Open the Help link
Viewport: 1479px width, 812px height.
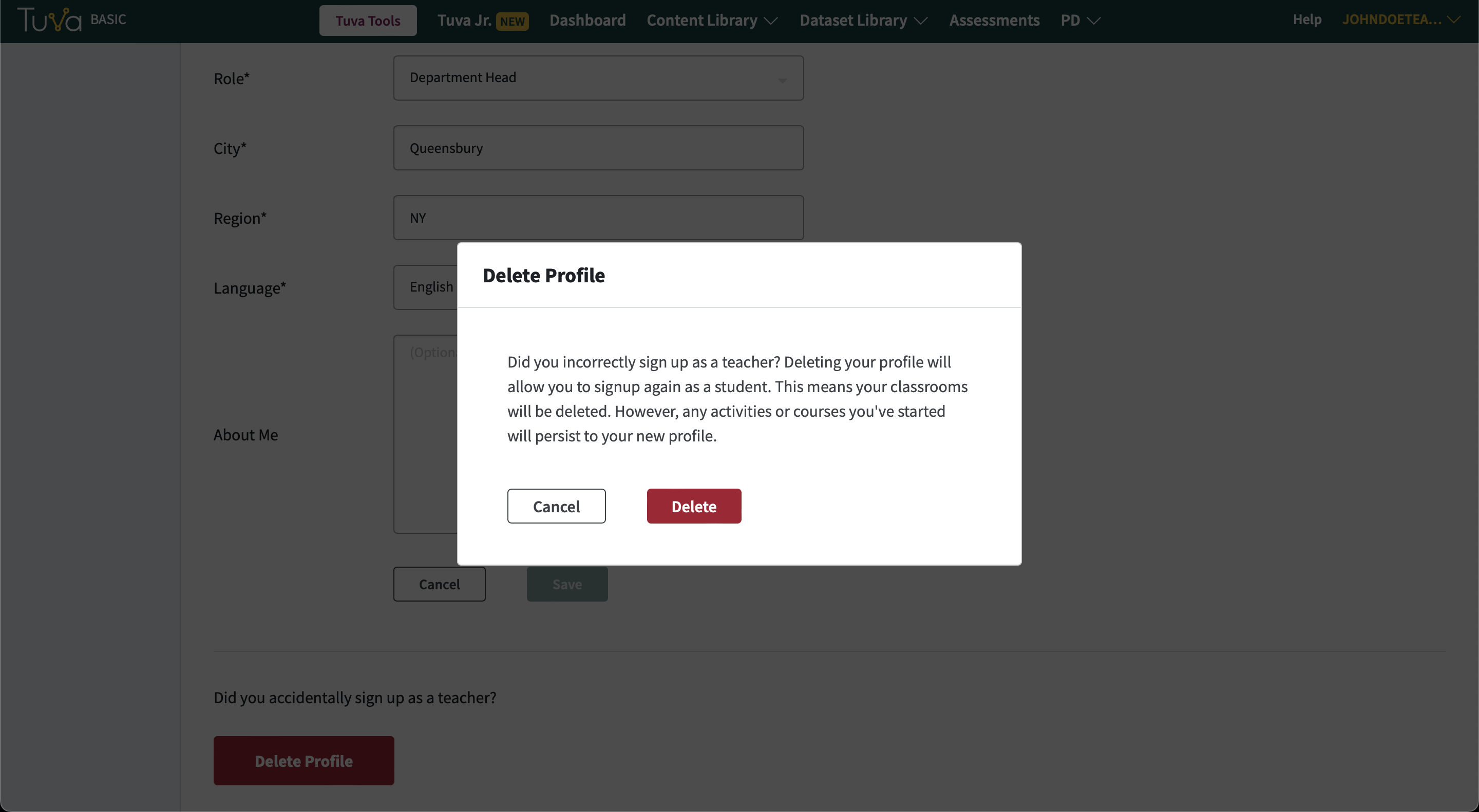(x=1307, y=19)
